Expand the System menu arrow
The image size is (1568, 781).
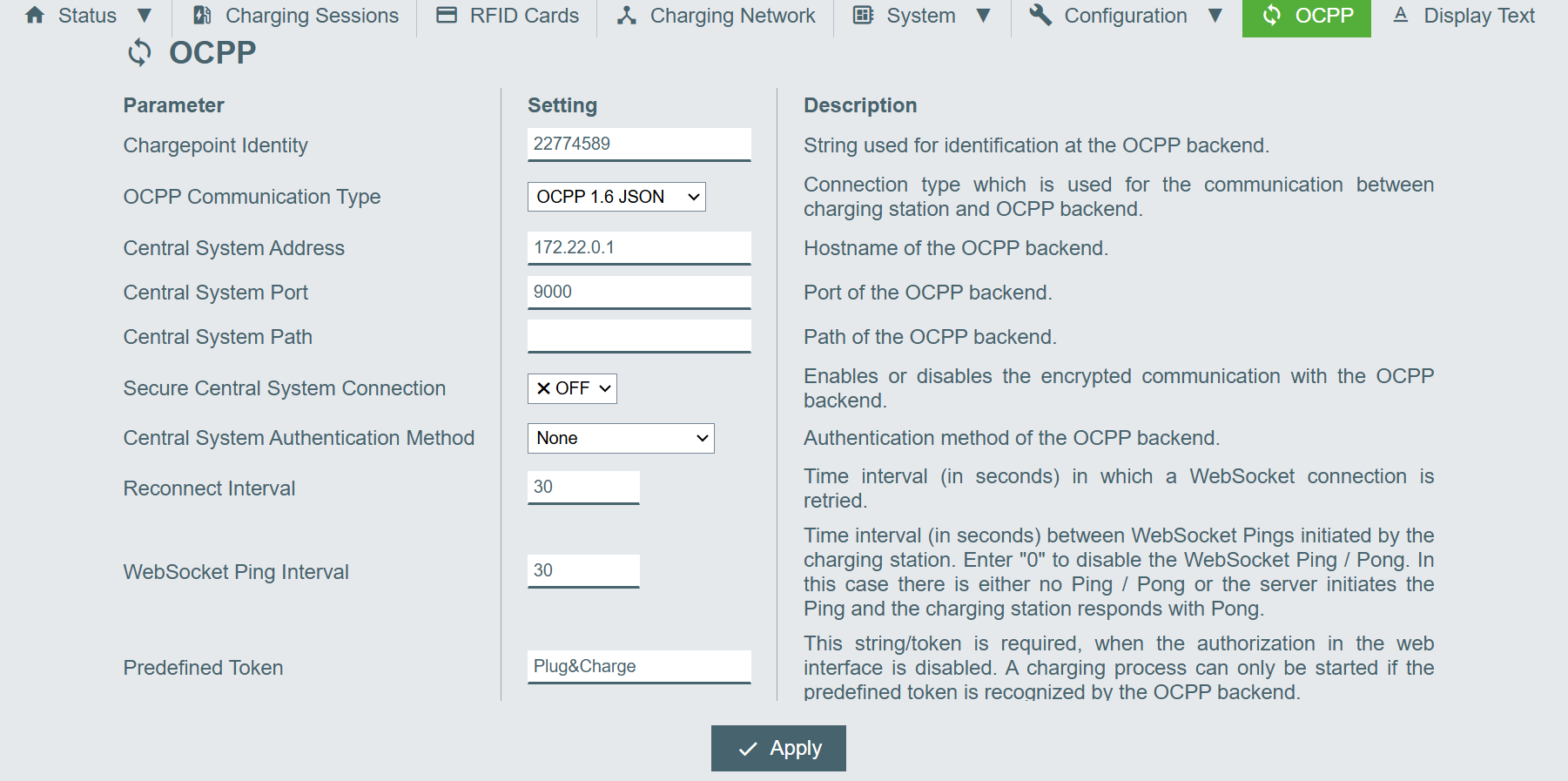[x=984, y=16]
